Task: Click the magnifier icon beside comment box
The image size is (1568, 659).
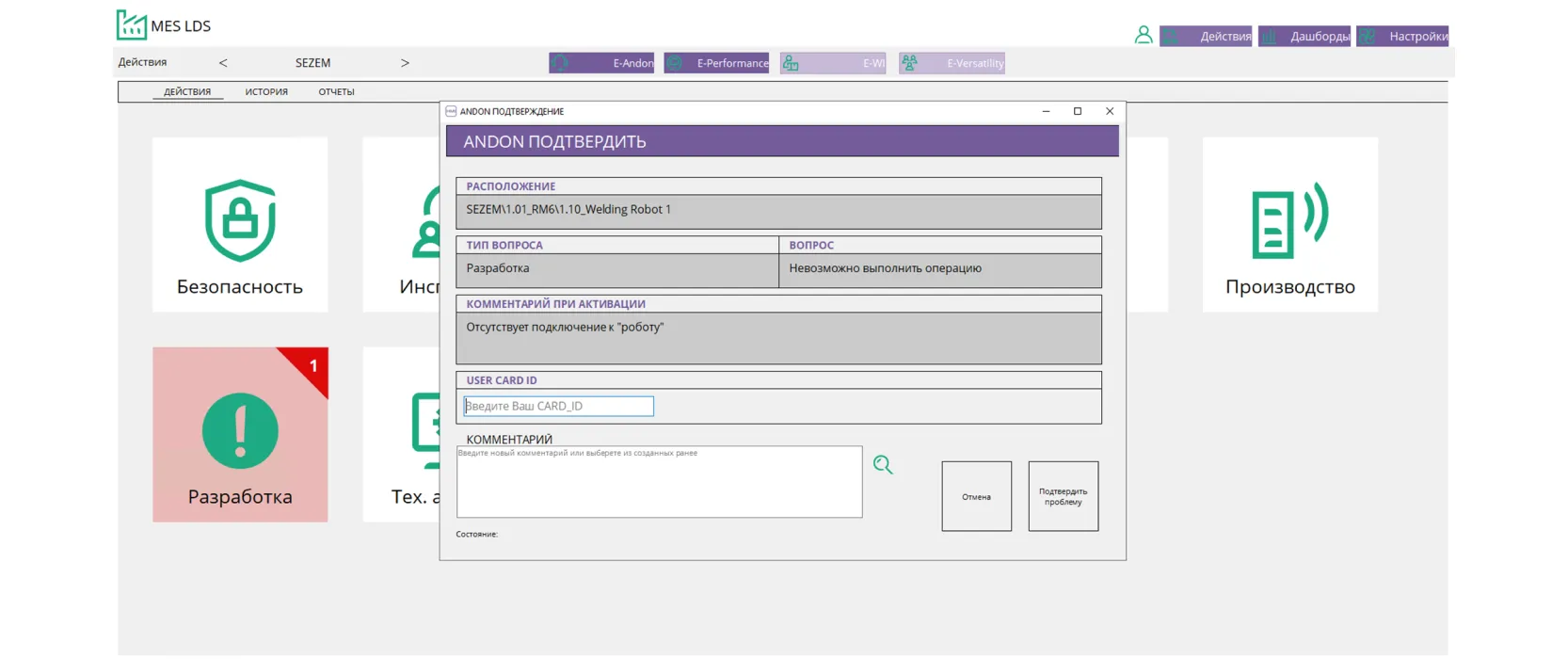Action: point(882,464)
